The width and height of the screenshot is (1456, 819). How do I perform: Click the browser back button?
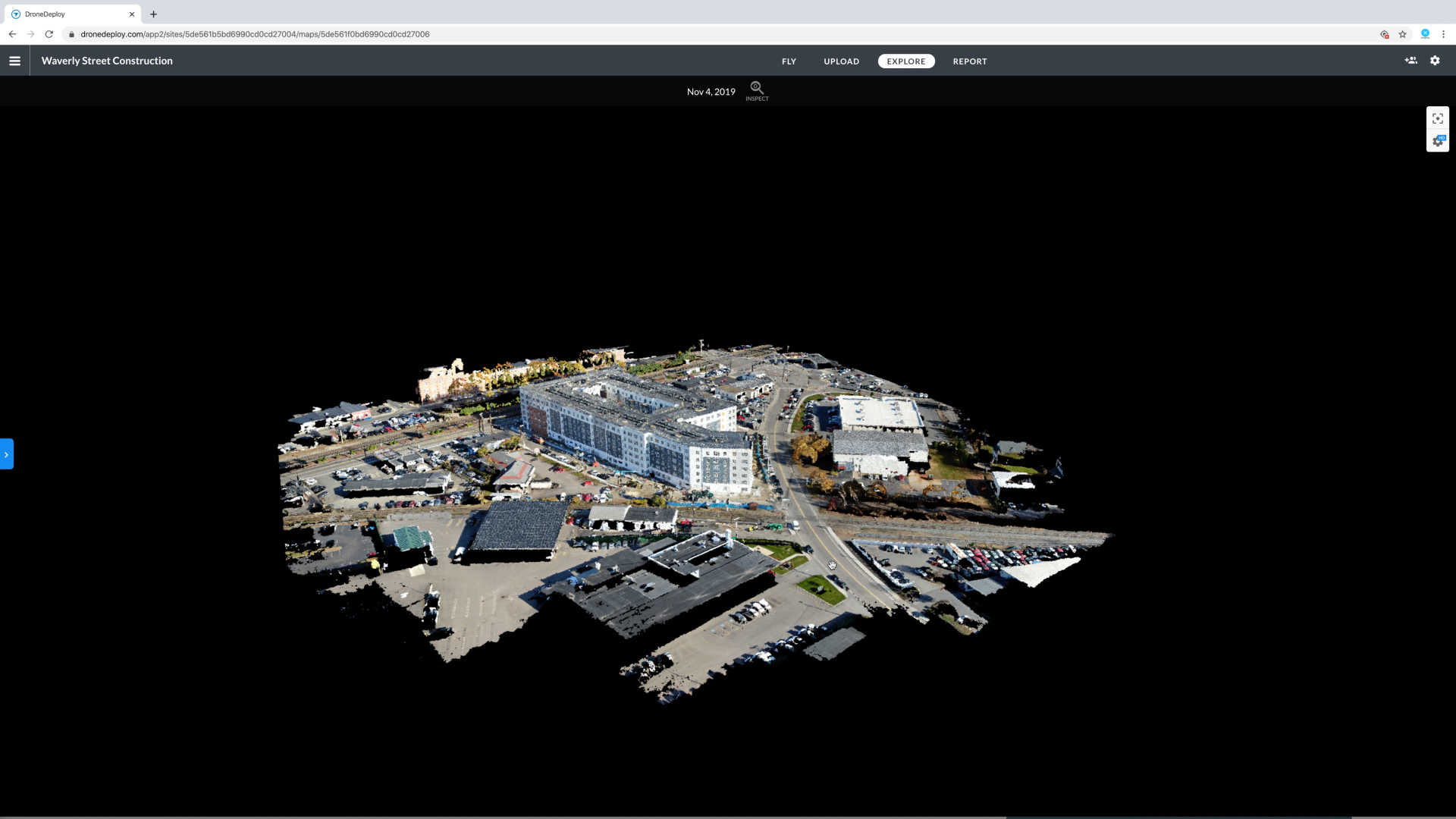12,34
